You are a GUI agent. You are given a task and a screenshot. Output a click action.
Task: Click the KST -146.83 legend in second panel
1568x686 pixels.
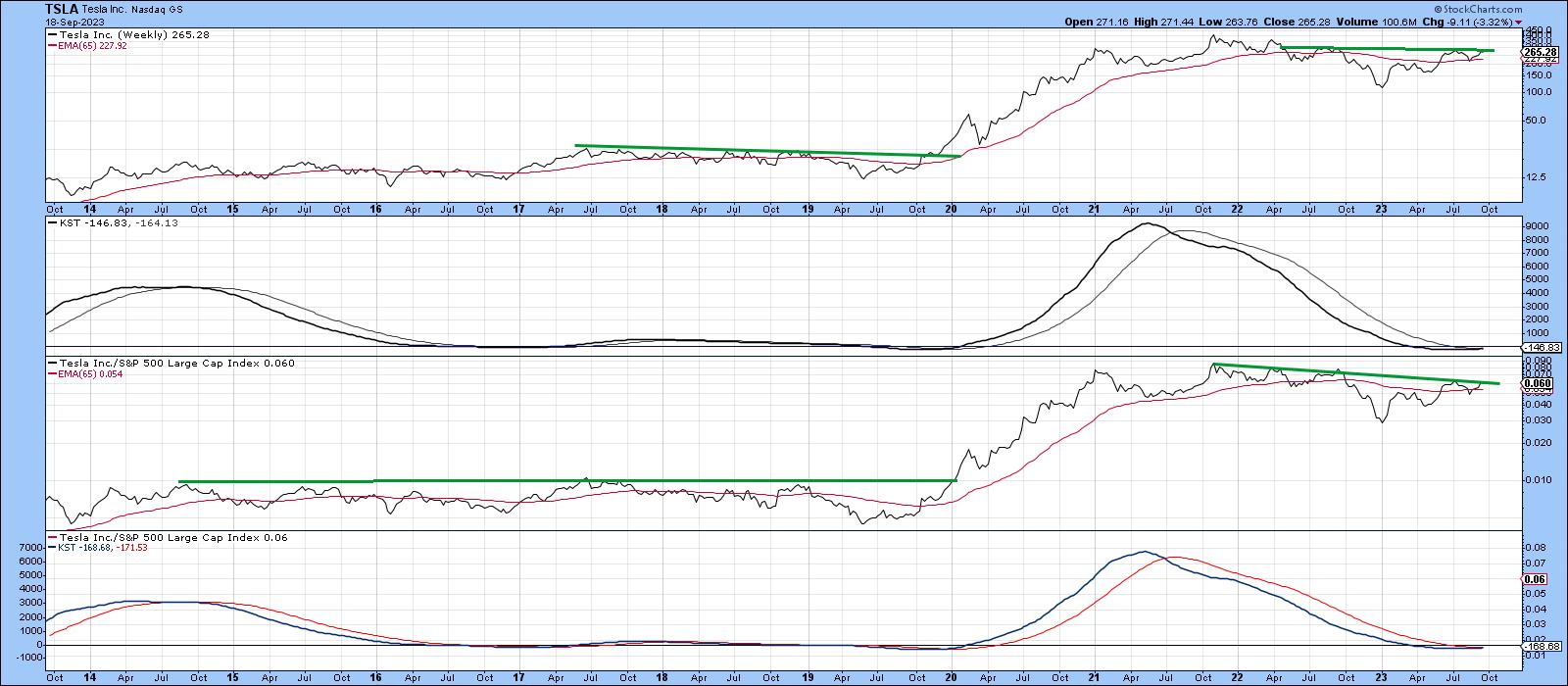click(104, 223)
